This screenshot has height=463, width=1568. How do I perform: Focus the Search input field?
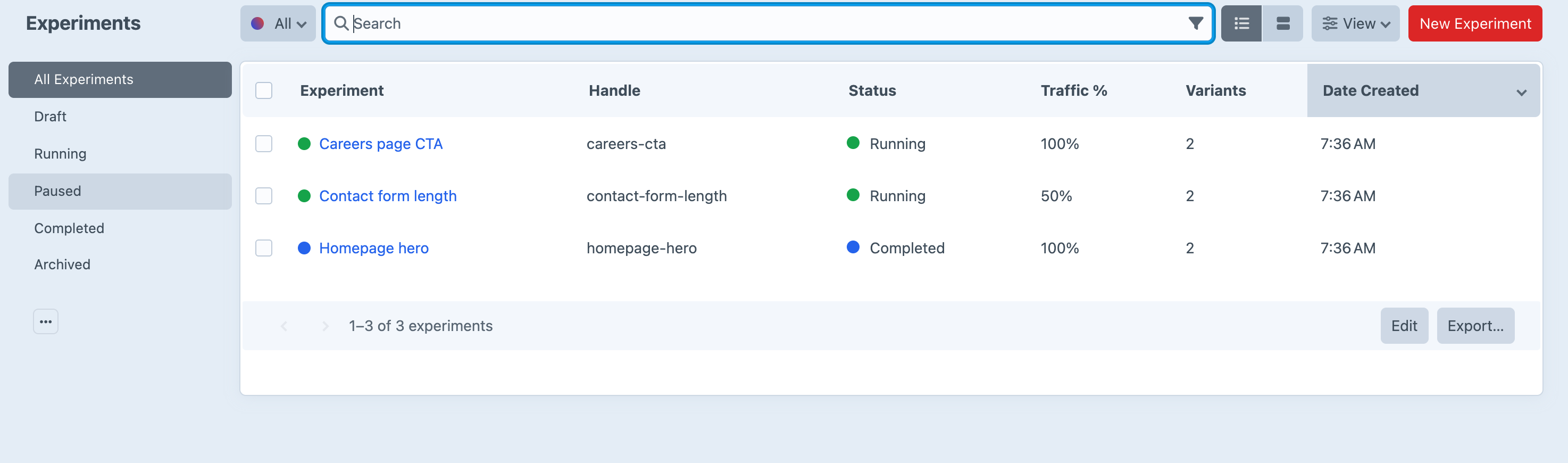(768, 23)
